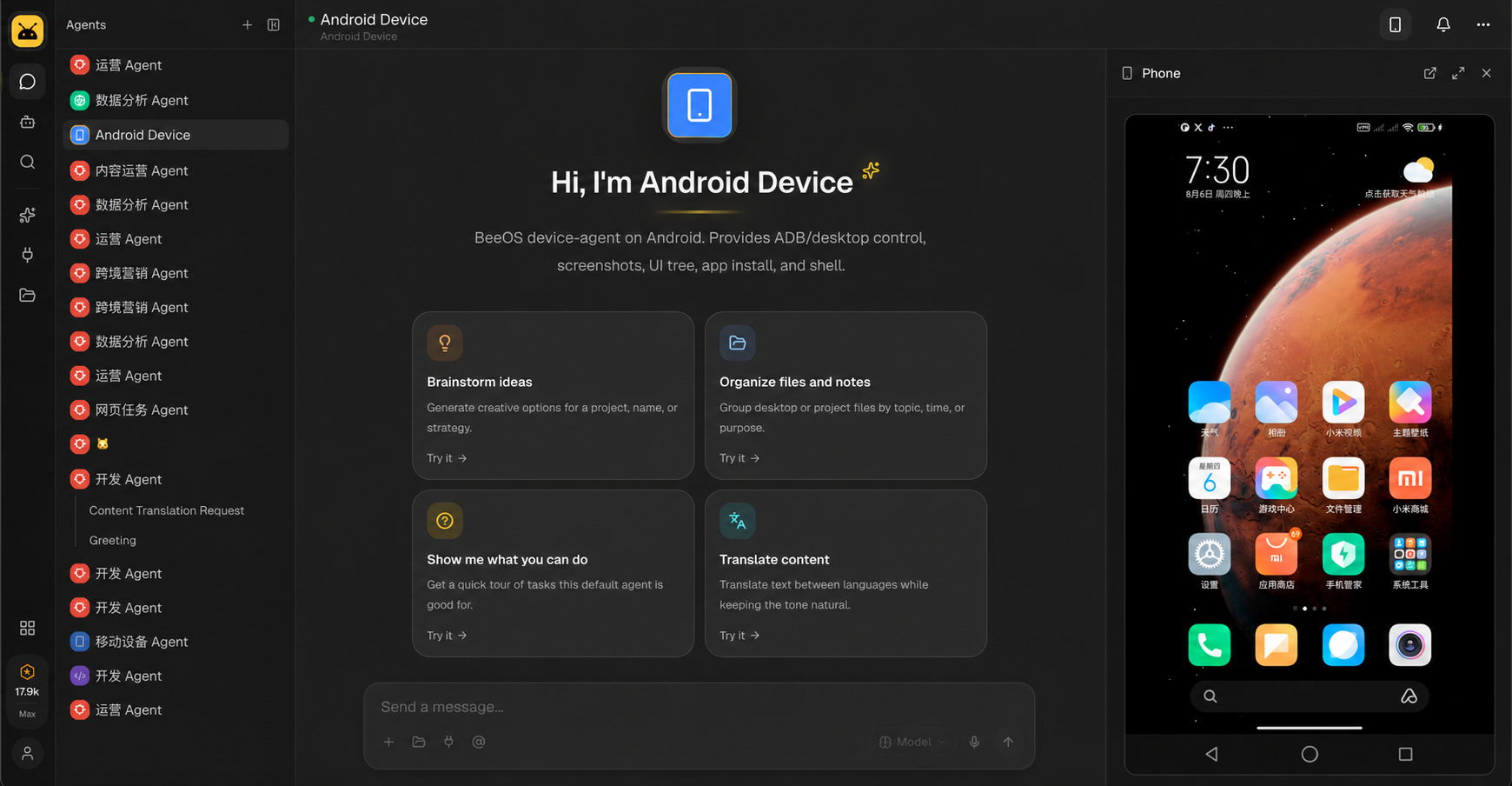Tap the phone back navigation button
This screenshot has width=1512, height=786.
click(1211, 754)
